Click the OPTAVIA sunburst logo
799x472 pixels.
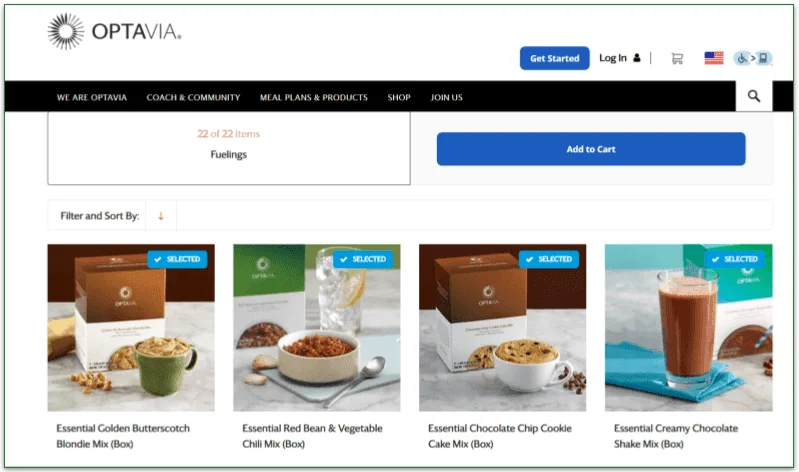click(66, 32)
